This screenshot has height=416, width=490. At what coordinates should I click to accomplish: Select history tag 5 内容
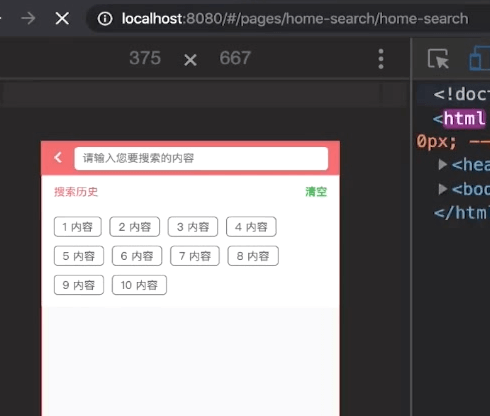click(x=79, y=256)
